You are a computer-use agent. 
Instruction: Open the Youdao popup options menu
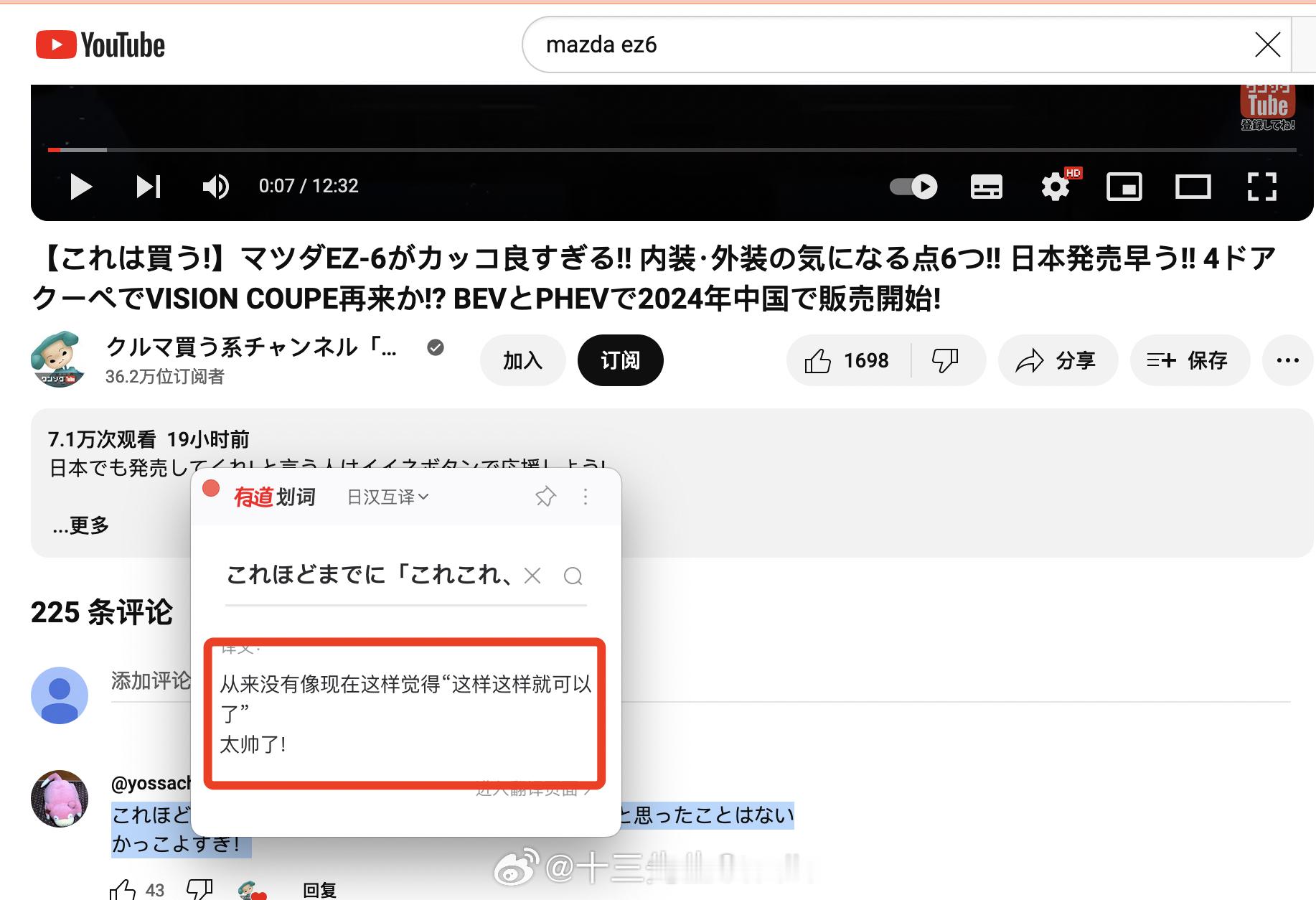point(586,497)
